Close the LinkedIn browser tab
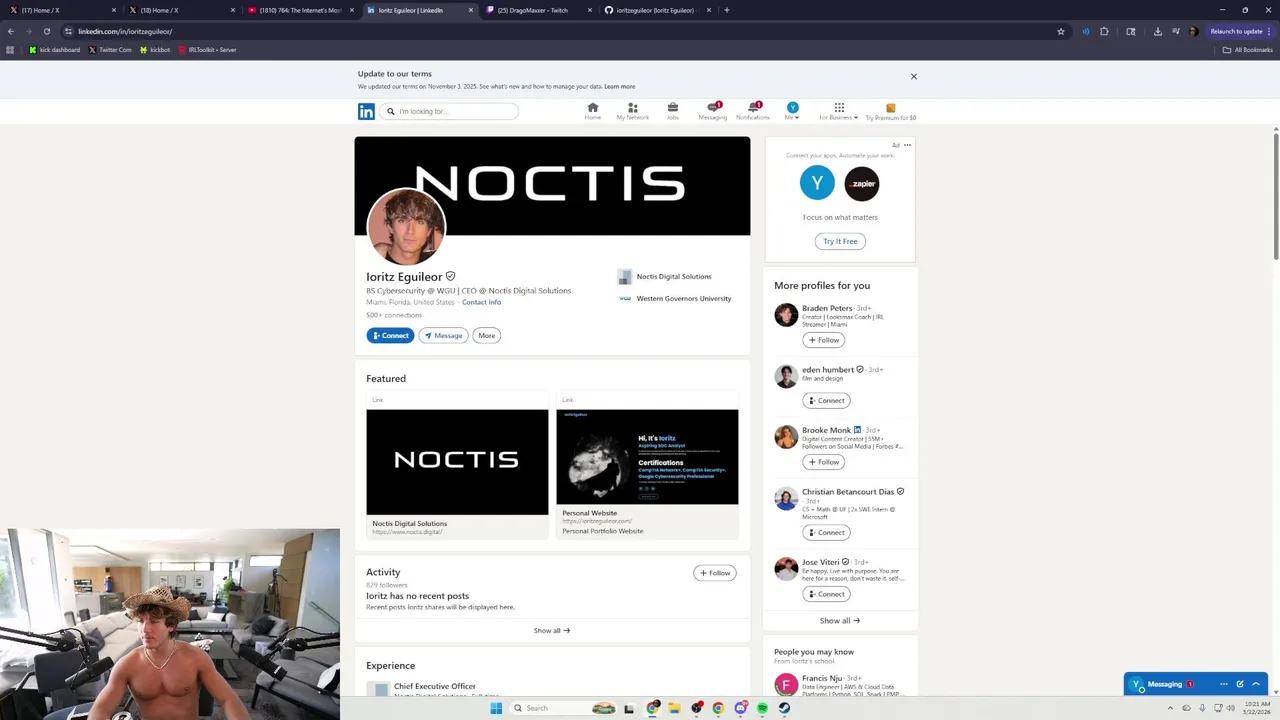The image size is (1280, 720). click(x=471, y=10)
